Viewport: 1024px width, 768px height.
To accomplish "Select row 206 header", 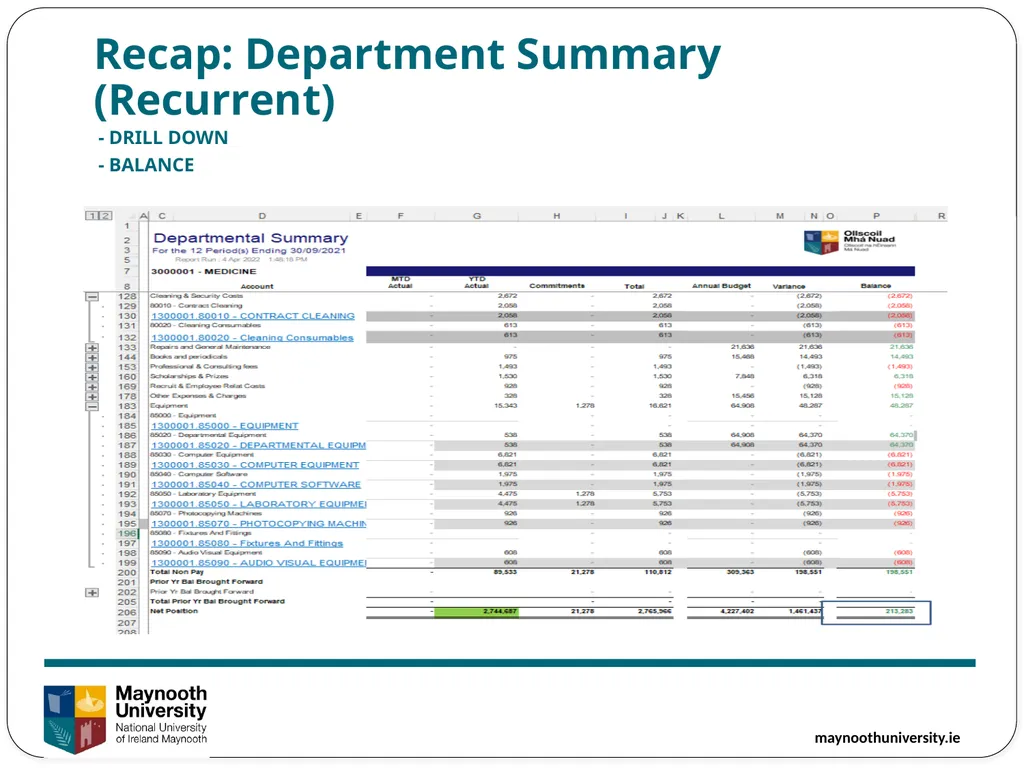I will tap(127, 613).
